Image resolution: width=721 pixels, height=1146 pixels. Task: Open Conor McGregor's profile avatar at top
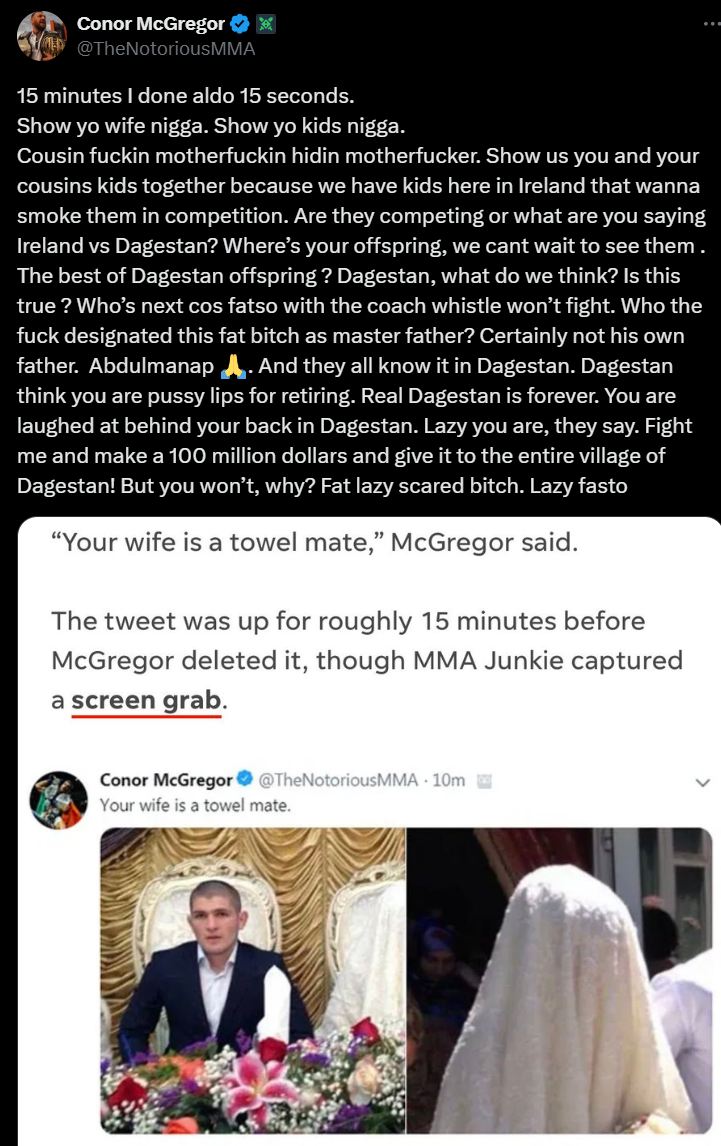coord(42,36)
